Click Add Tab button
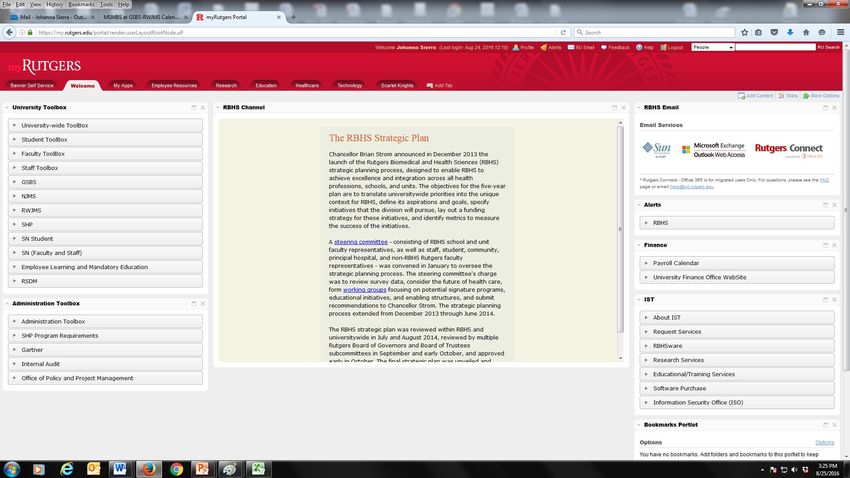The height and width of the screenshot is (478, 850). (x=440, y=86)
